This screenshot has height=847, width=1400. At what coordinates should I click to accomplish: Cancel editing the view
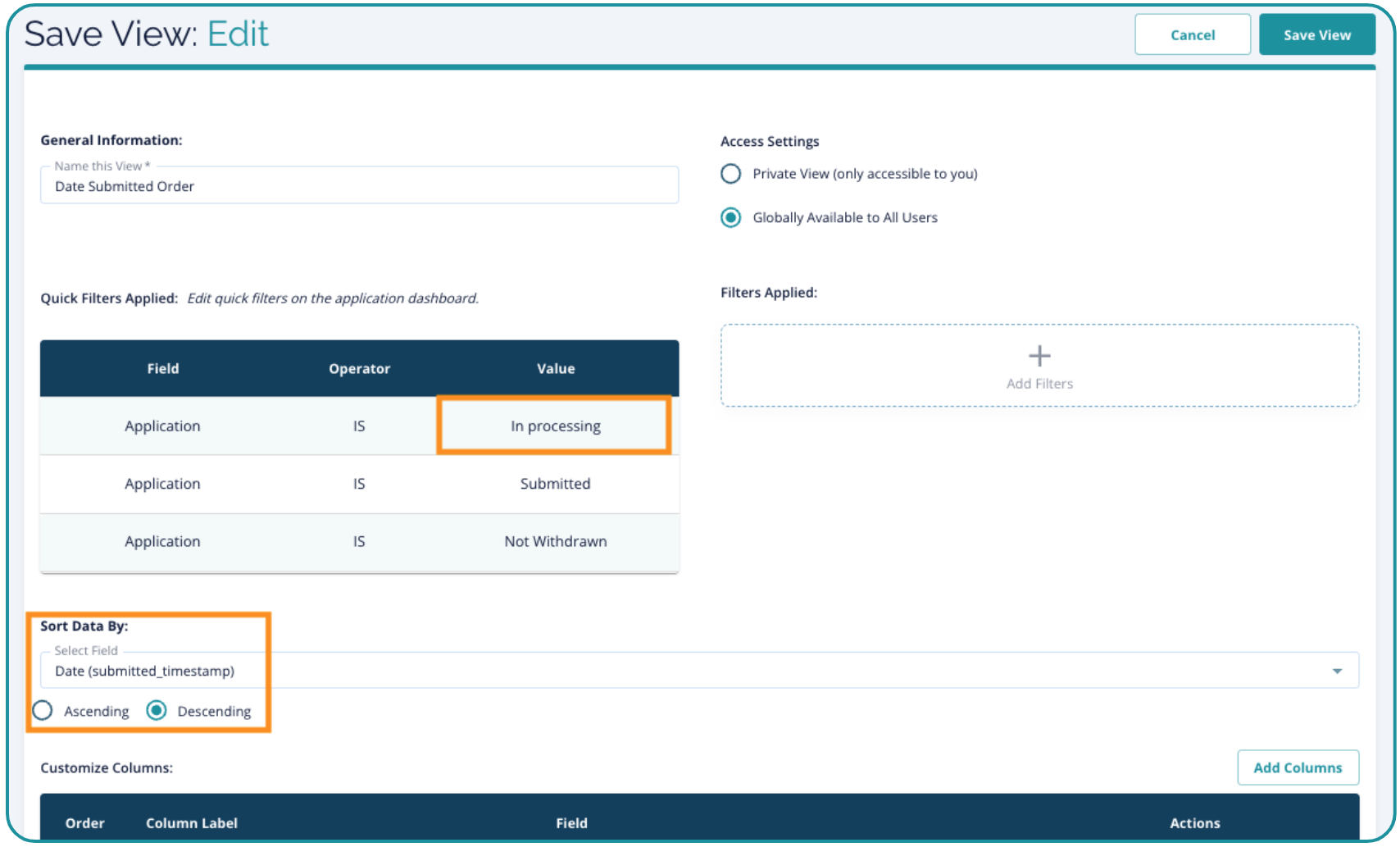(x=1192, y=34)
